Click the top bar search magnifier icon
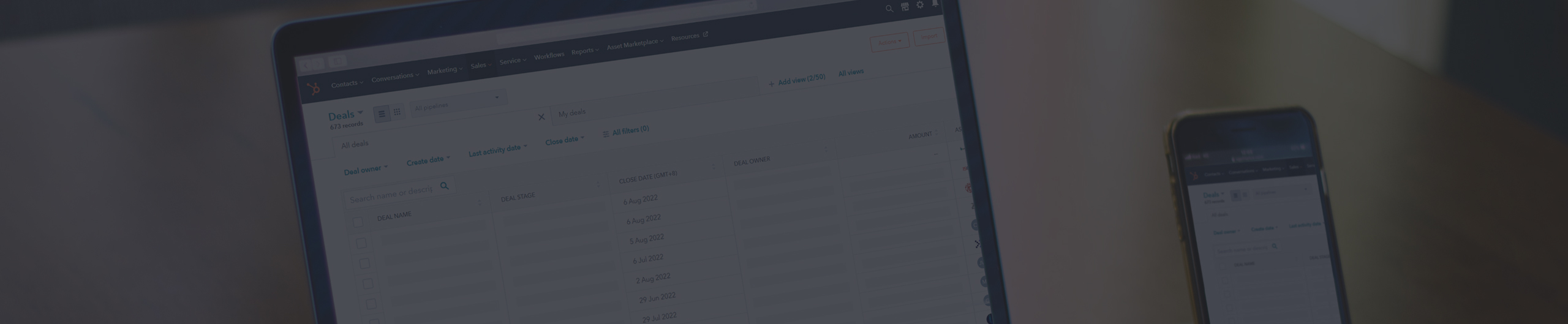Viewport: 1568px width, 324px height. [889, 9]
